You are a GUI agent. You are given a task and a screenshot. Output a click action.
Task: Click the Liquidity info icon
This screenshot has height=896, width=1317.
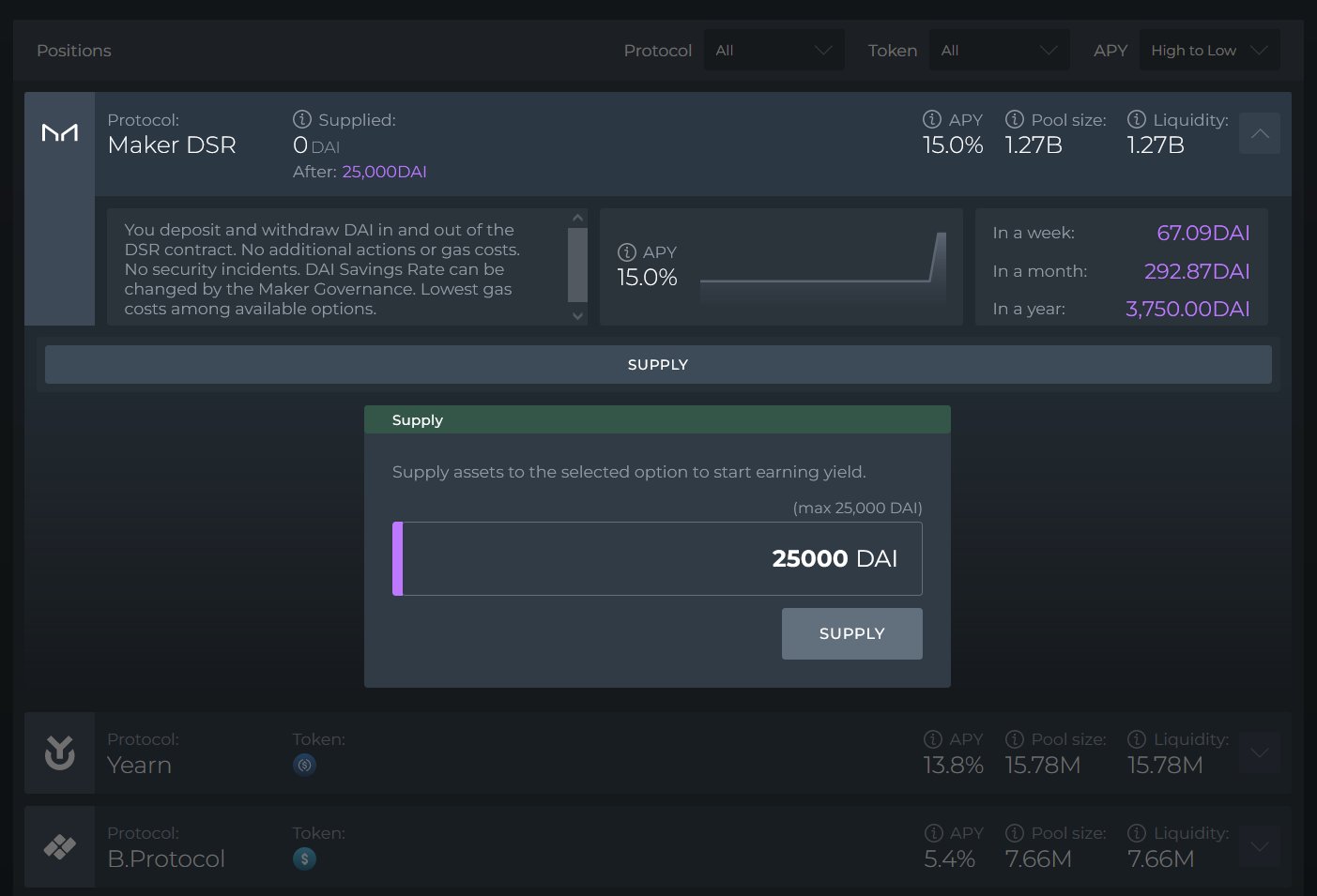[1137, 120]
